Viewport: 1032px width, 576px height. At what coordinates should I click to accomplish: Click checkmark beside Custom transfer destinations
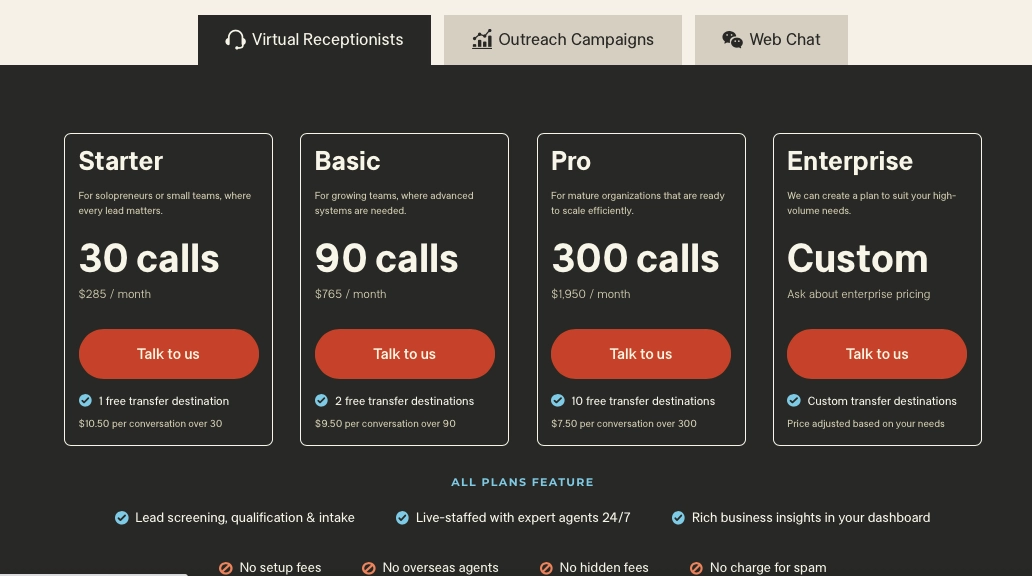point(794,400)
